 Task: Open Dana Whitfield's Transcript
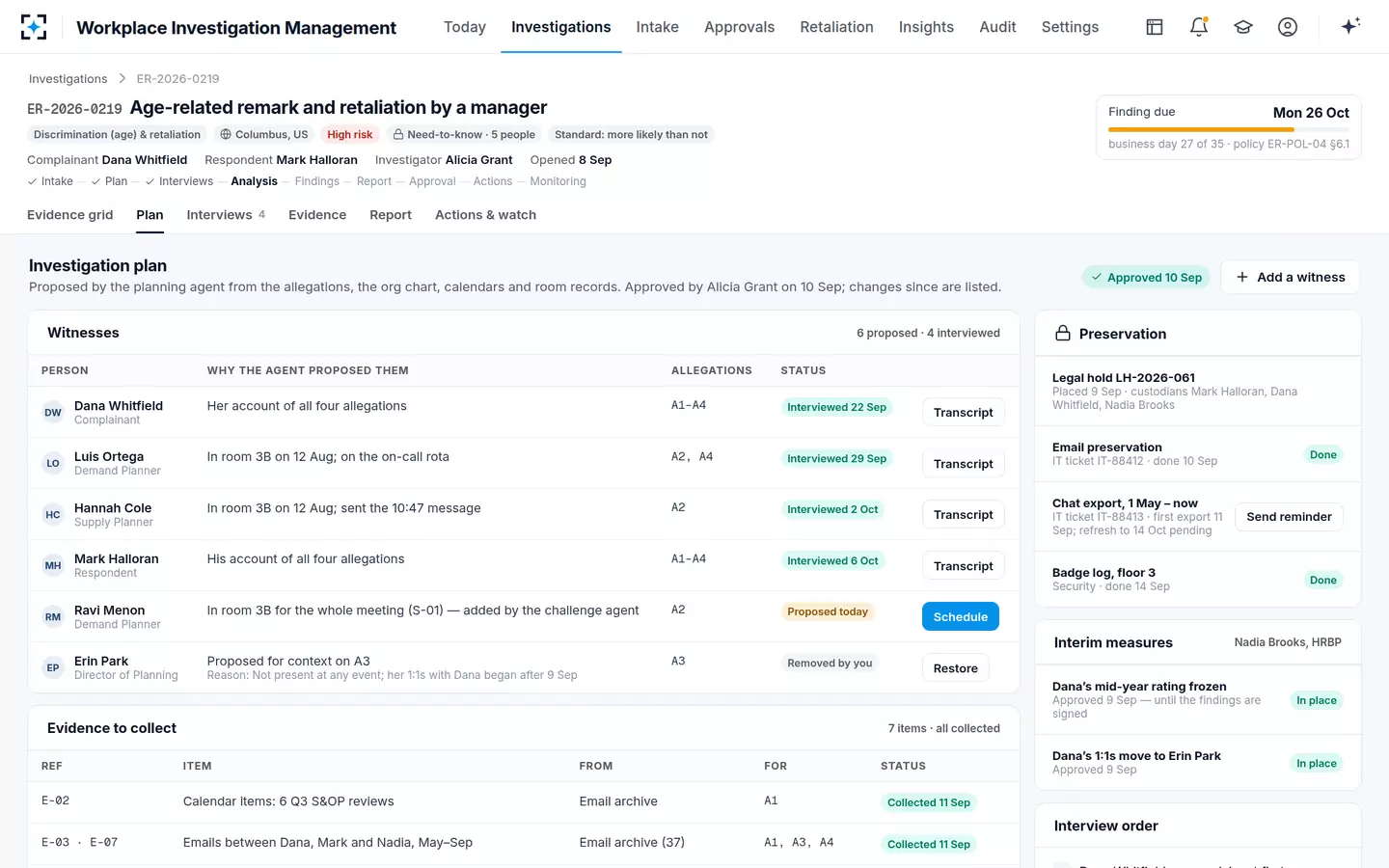(x=963, y=412)
